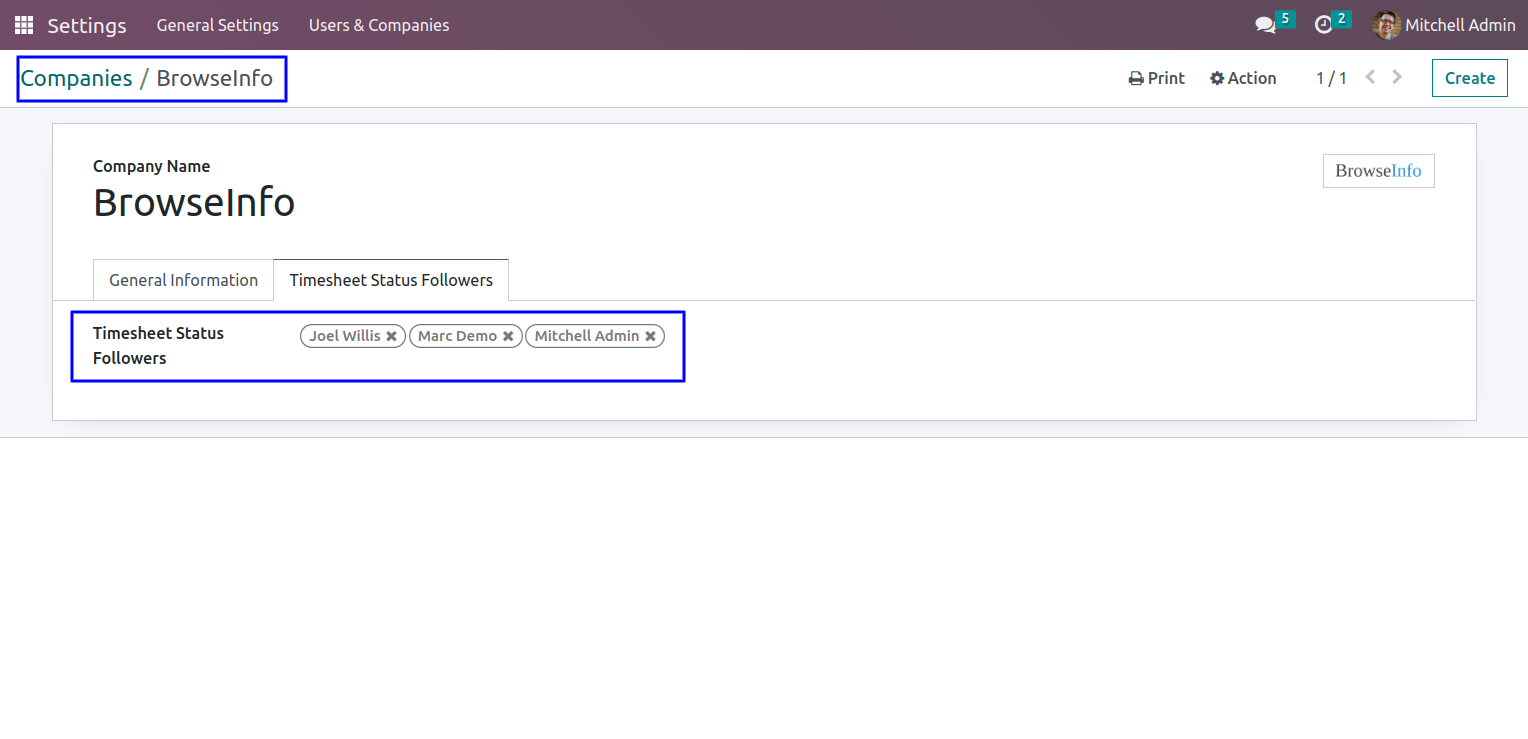Open the conversations chat icon

(1265, 25)
